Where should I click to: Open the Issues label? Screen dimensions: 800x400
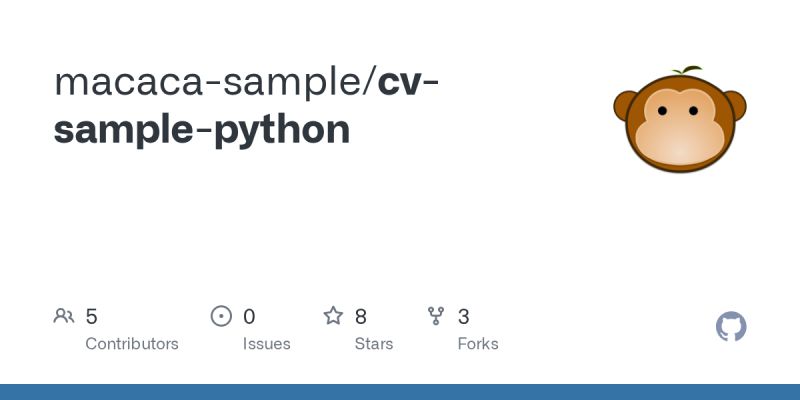266,344
